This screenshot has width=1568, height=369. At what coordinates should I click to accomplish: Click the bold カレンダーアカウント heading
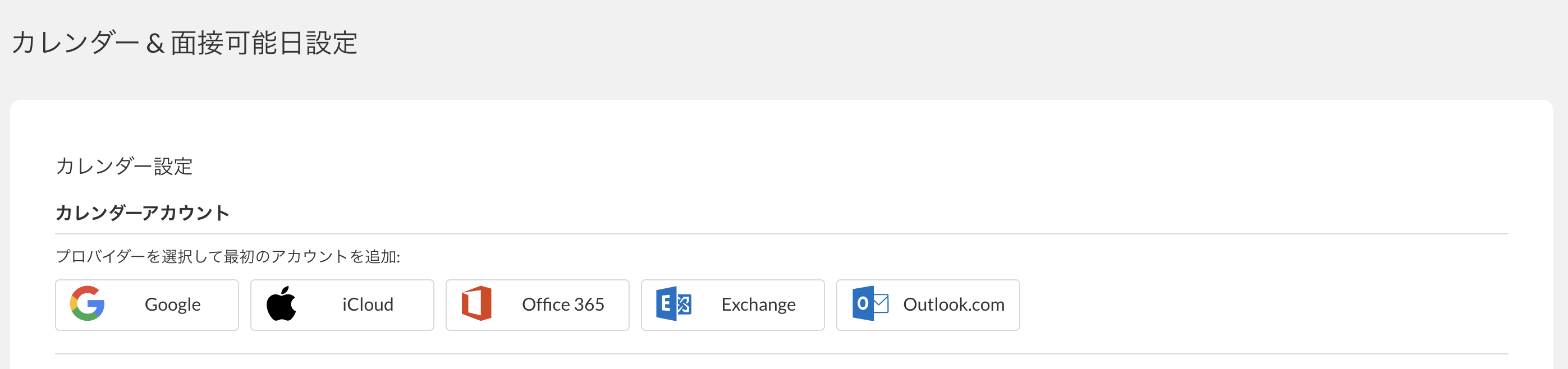(x=143, y=213)
